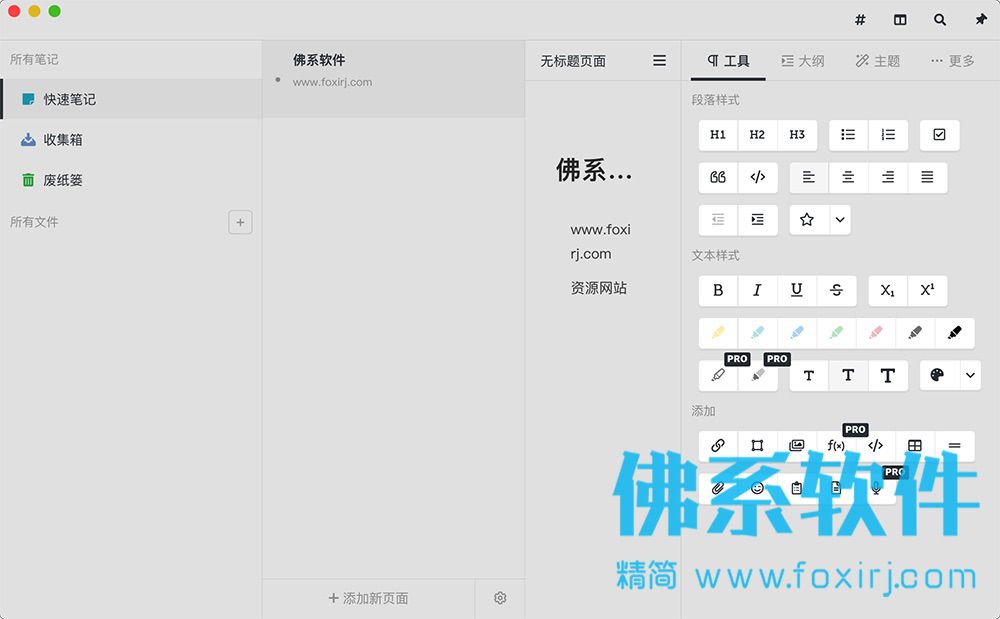Image resolution: width=1000 pixels, height=619 pixels.
Task: Center align the text
Action: pyautogui.click(x=848, y=177)
